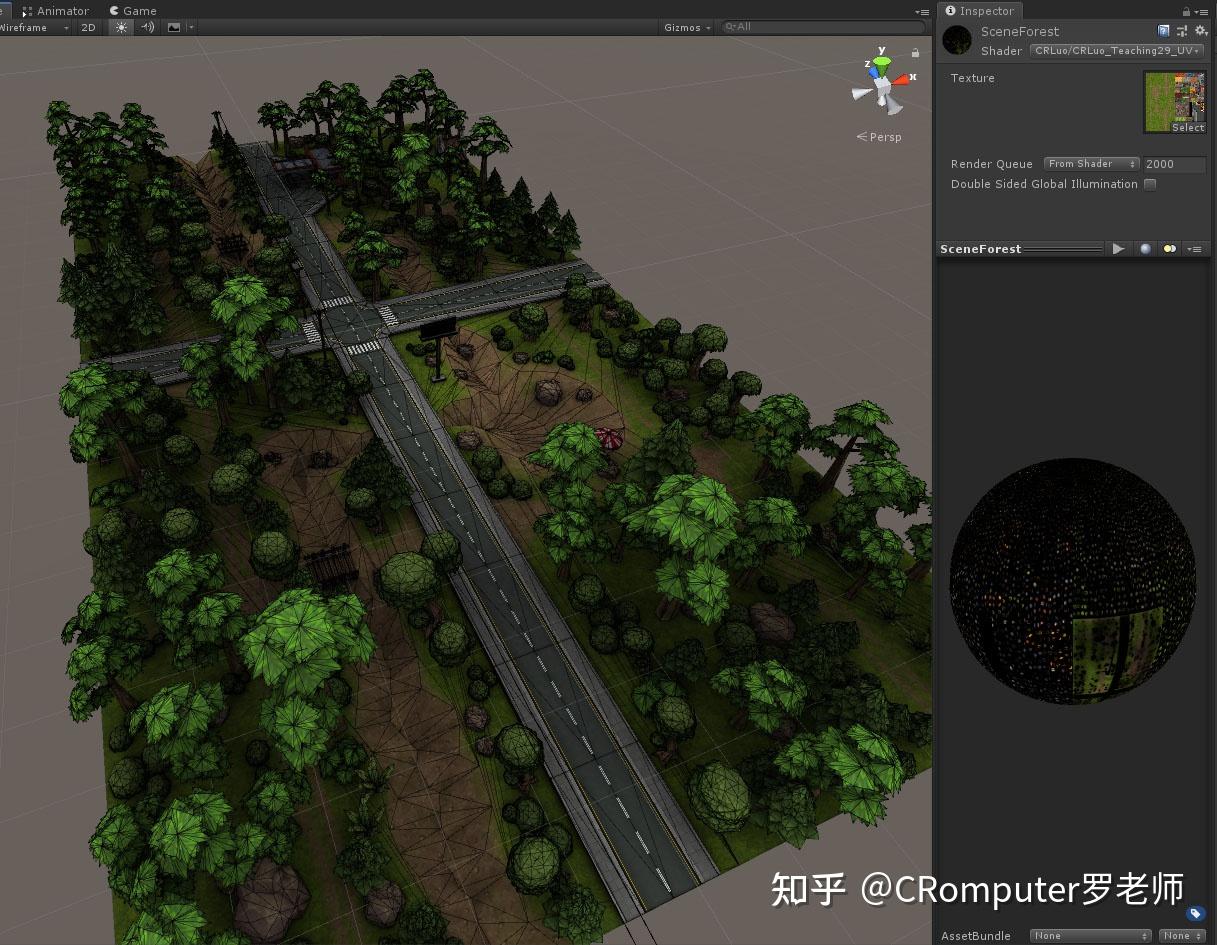This screenshot has height=945, width=1217.
Task: Click the lock icon on the Inspector
Action: pyautogui.click(x=1186, y=11)
